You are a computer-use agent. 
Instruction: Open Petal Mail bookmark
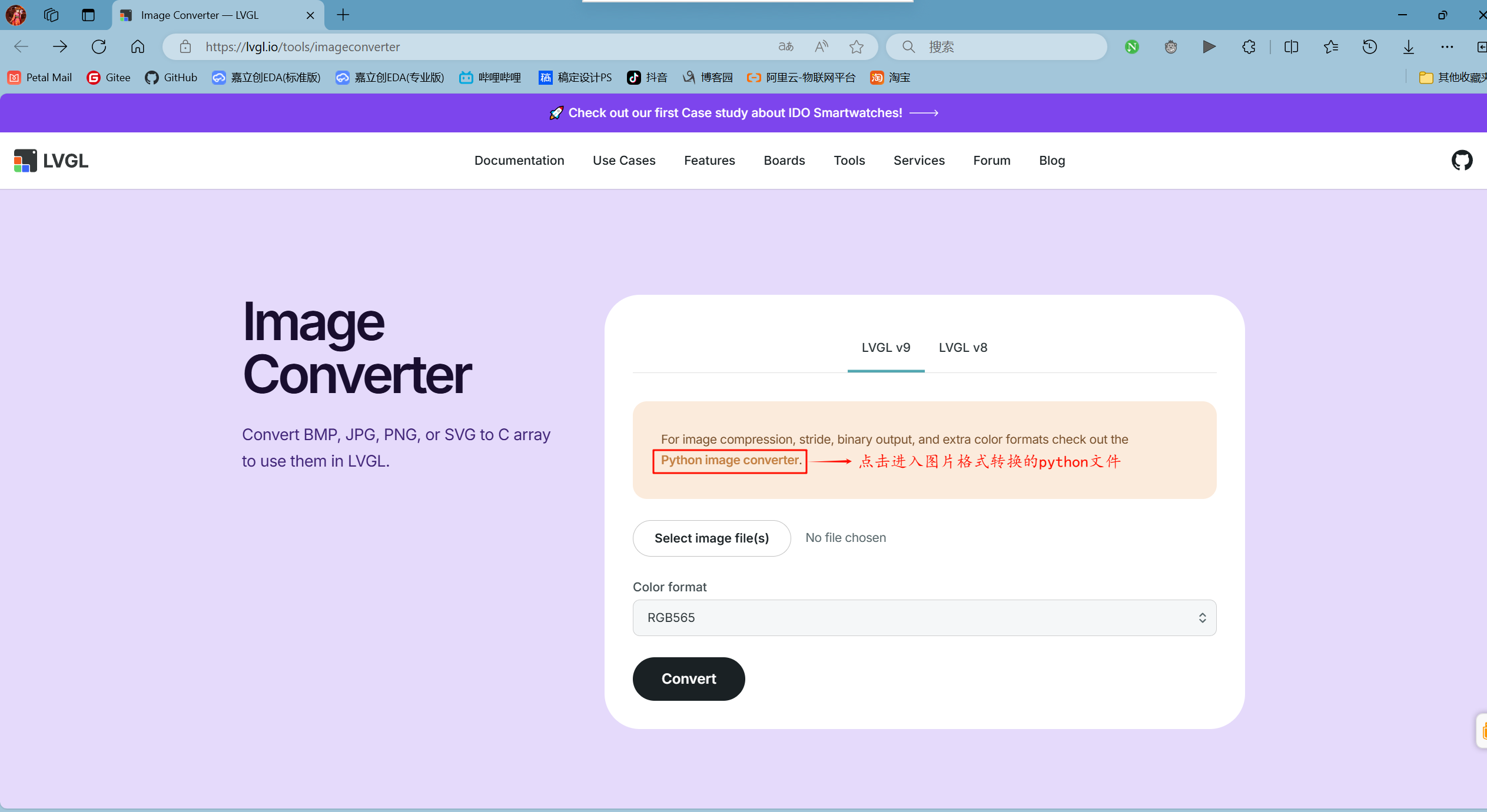coord(40,78)
